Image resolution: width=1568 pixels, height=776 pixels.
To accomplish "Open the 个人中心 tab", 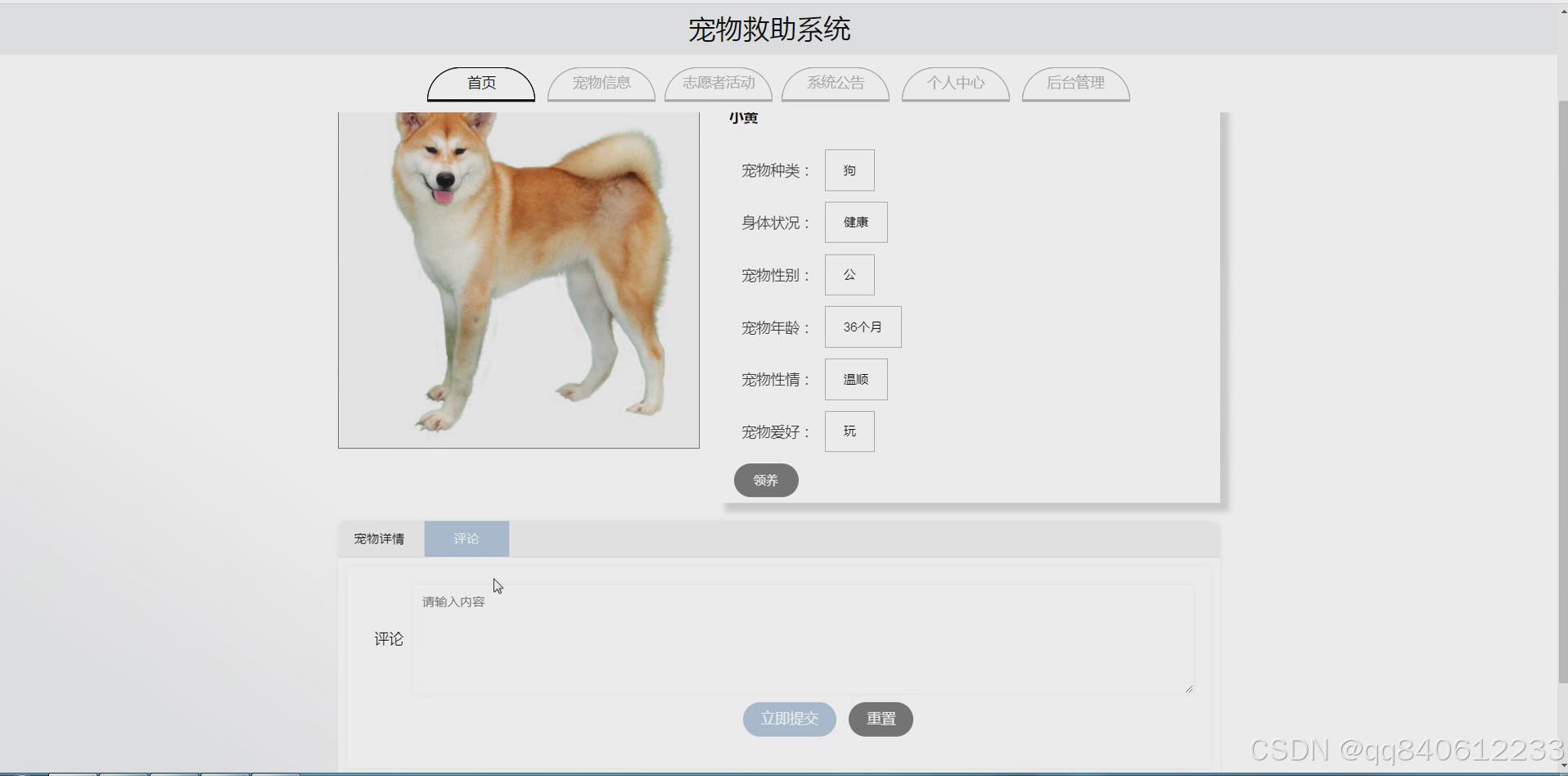I will coord(956,83).
